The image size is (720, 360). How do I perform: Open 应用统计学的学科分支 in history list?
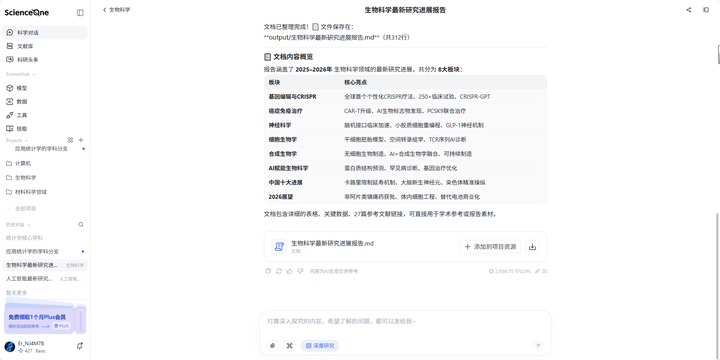click(45, 252)
